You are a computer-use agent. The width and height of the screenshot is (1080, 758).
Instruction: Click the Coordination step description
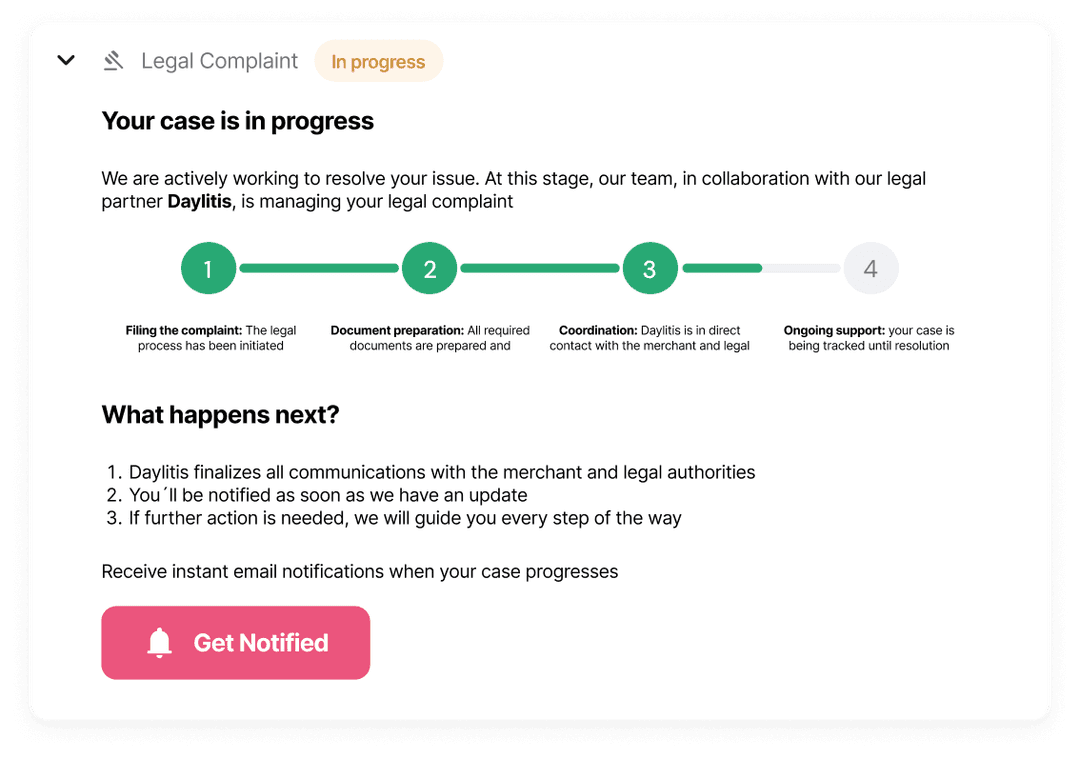(x=650, y=338)
